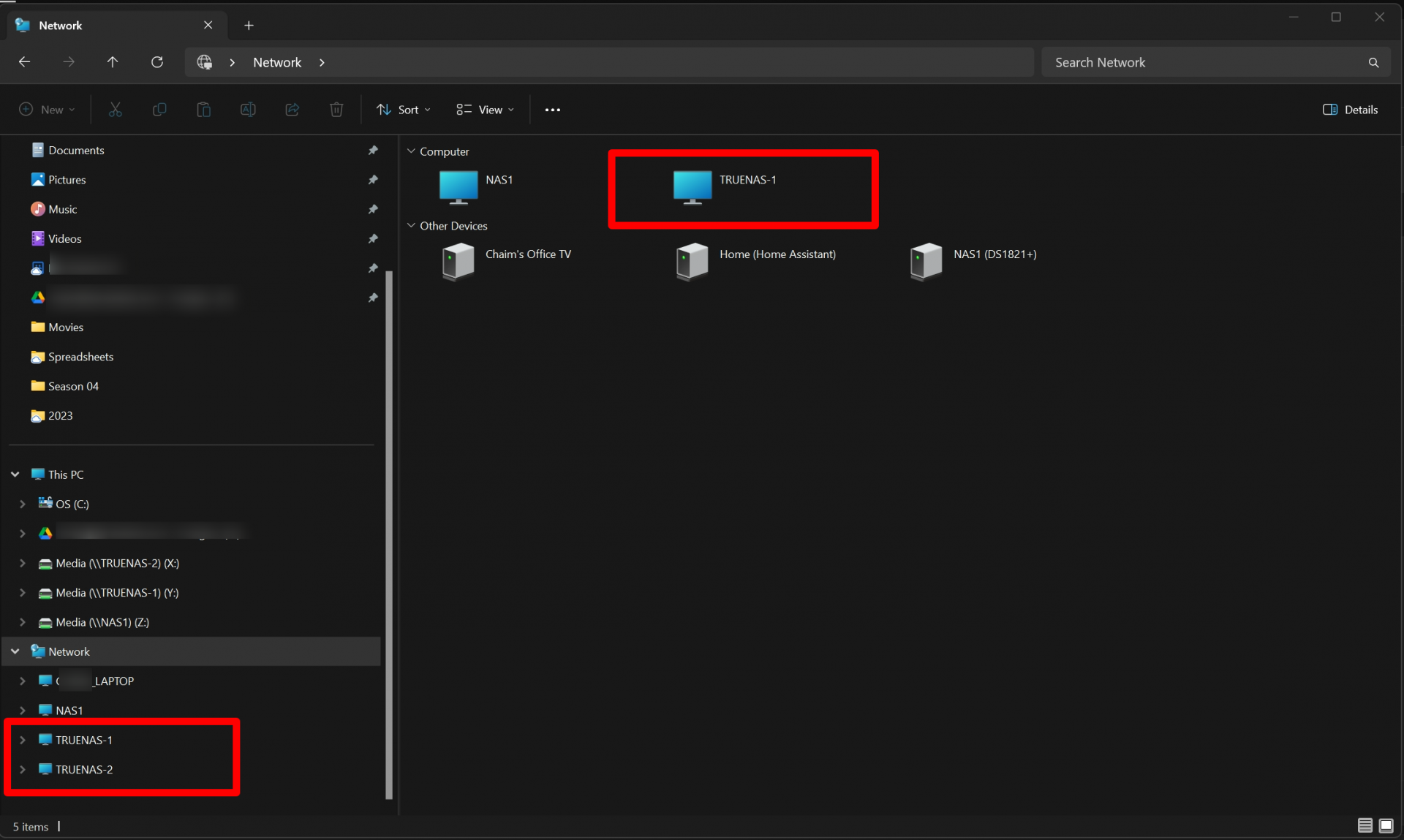Screen dimensions: 1404x840
Task: Open the NAS1 computer icon
Action: click(x=458, y=187)
